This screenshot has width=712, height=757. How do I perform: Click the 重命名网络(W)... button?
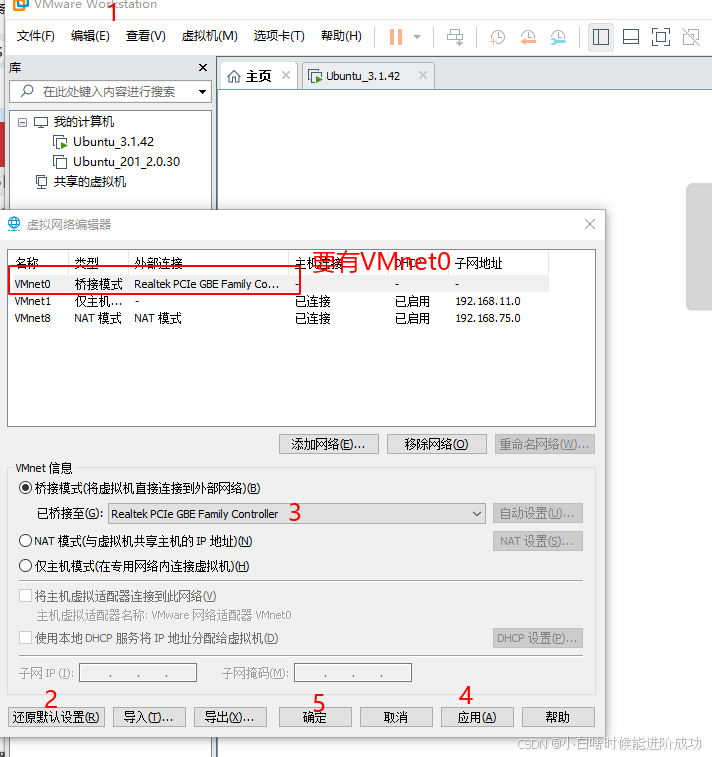pyautogui.click(x=544, y=444)
